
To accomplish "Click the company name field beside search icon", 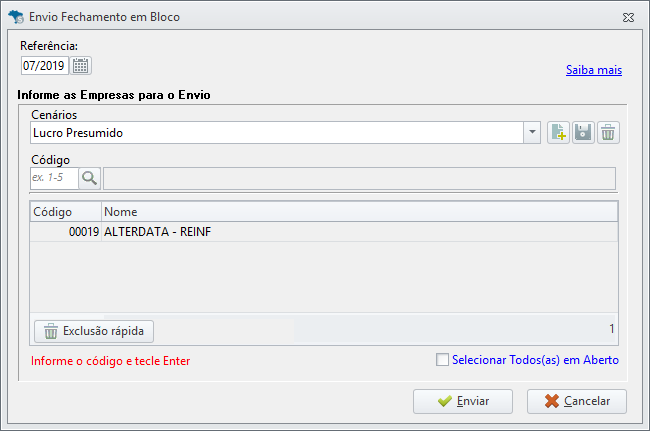I will [359, 179].
